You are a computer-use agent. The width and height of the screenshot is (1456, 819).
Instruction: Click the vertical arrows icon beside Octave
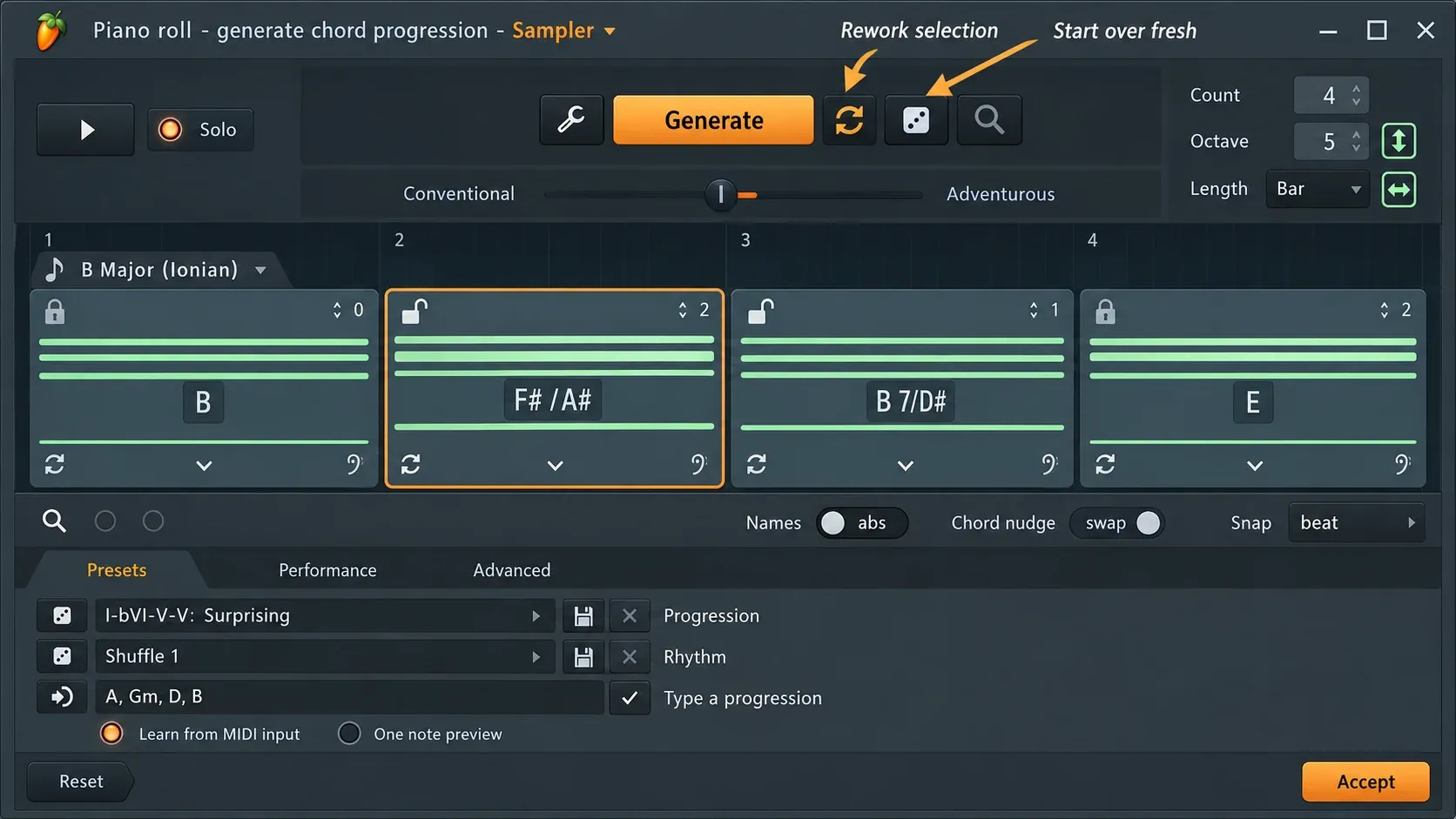coord(1399,141)
